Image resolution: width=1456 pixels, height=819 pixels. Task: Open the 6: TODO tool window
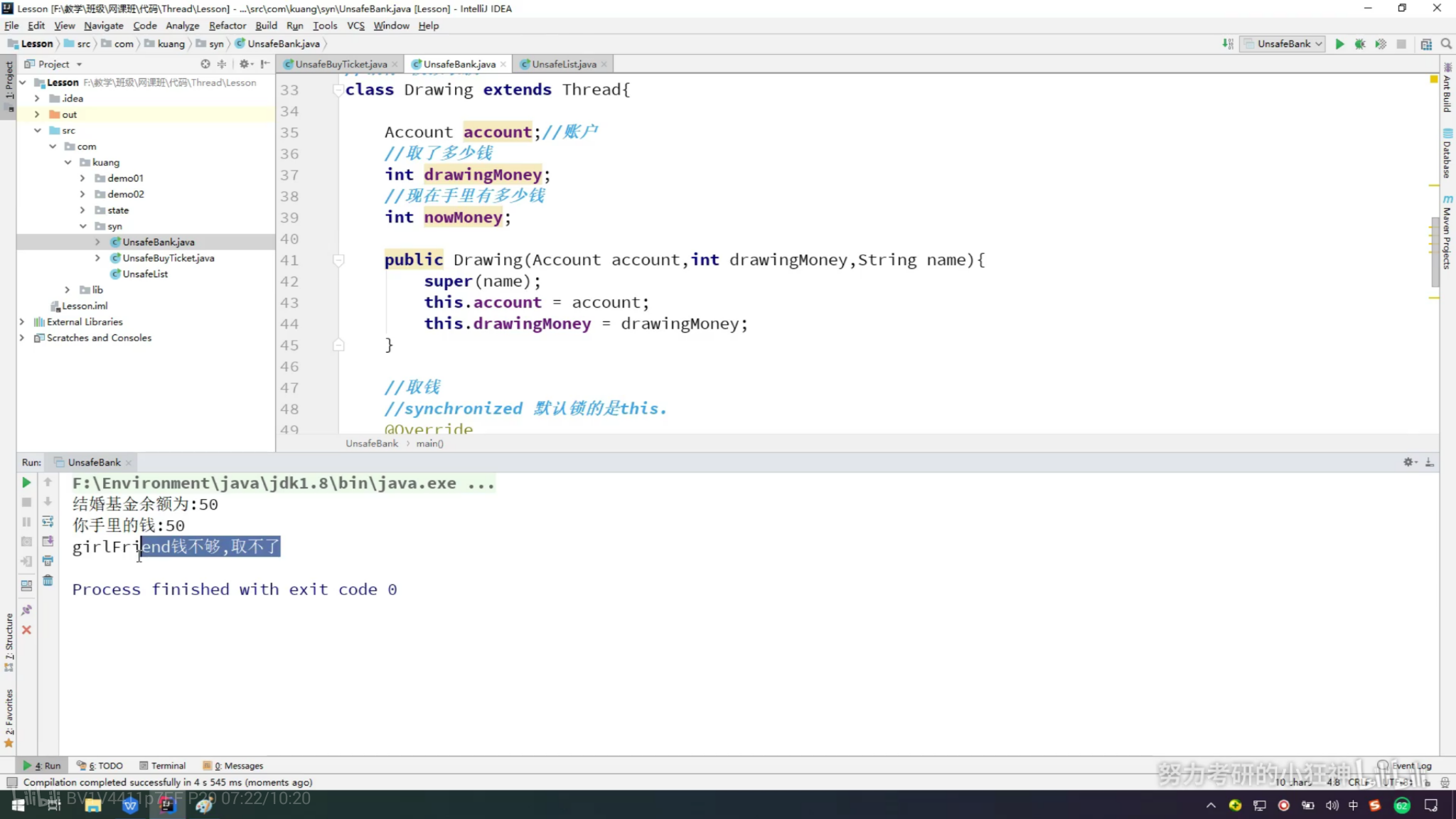(x=100, y=766)
